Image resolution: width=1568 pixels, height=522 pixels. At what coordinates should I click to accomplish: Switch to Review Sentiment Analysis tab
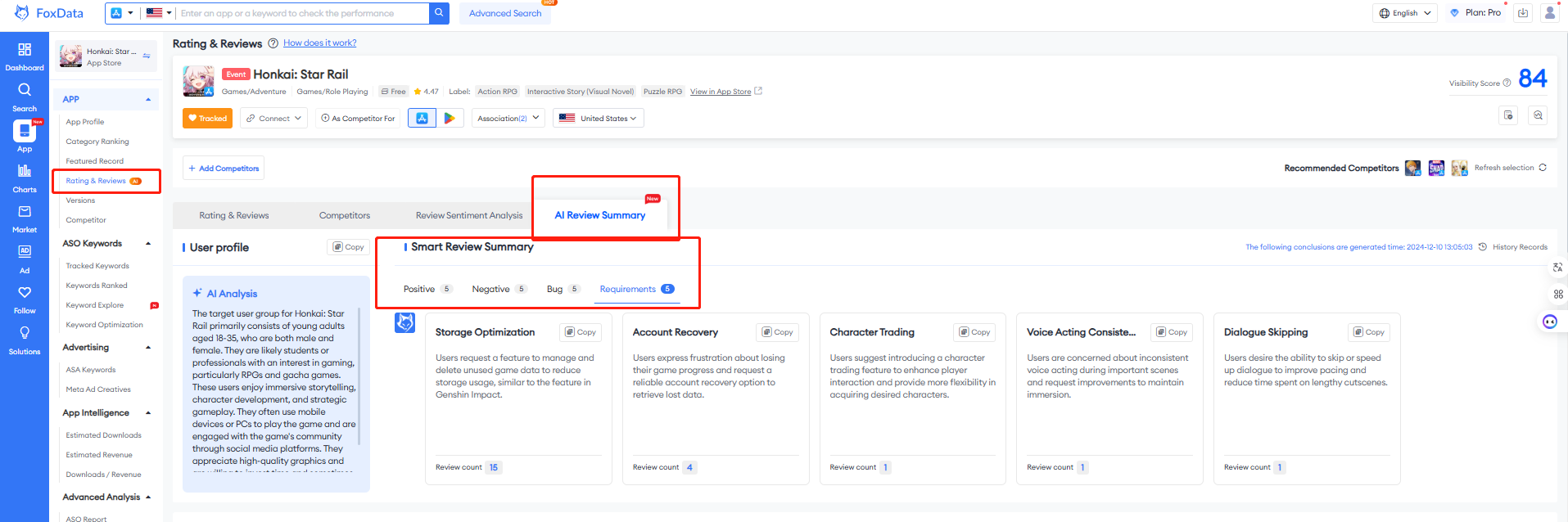[x=469, y=216]
